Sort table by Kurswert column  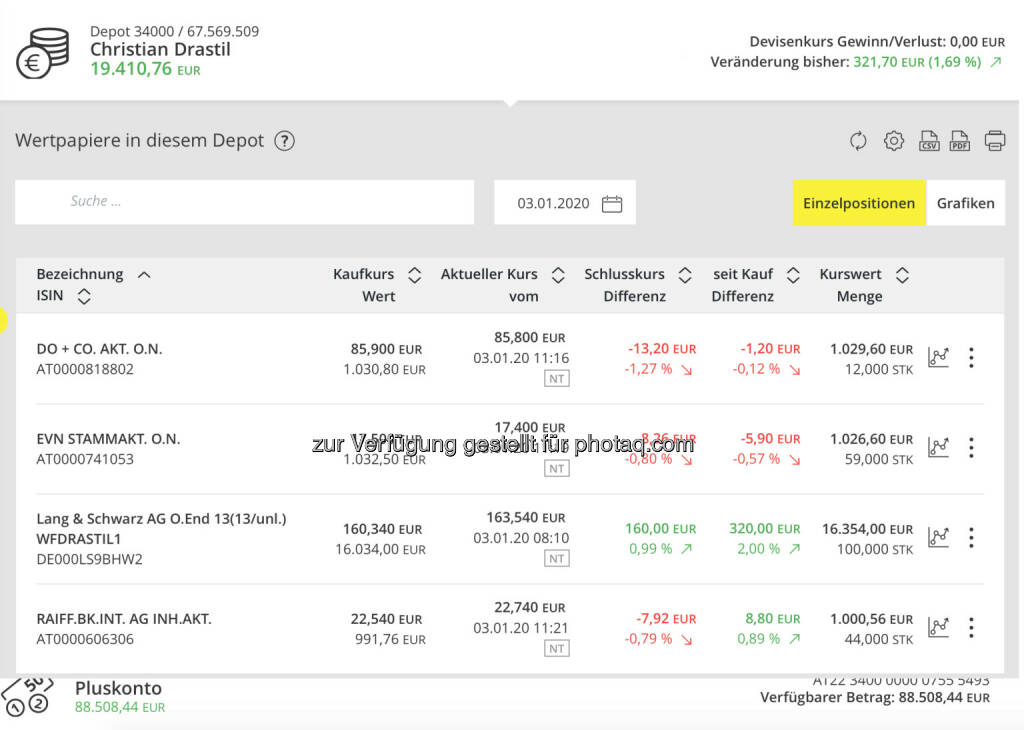pos(902,275)
